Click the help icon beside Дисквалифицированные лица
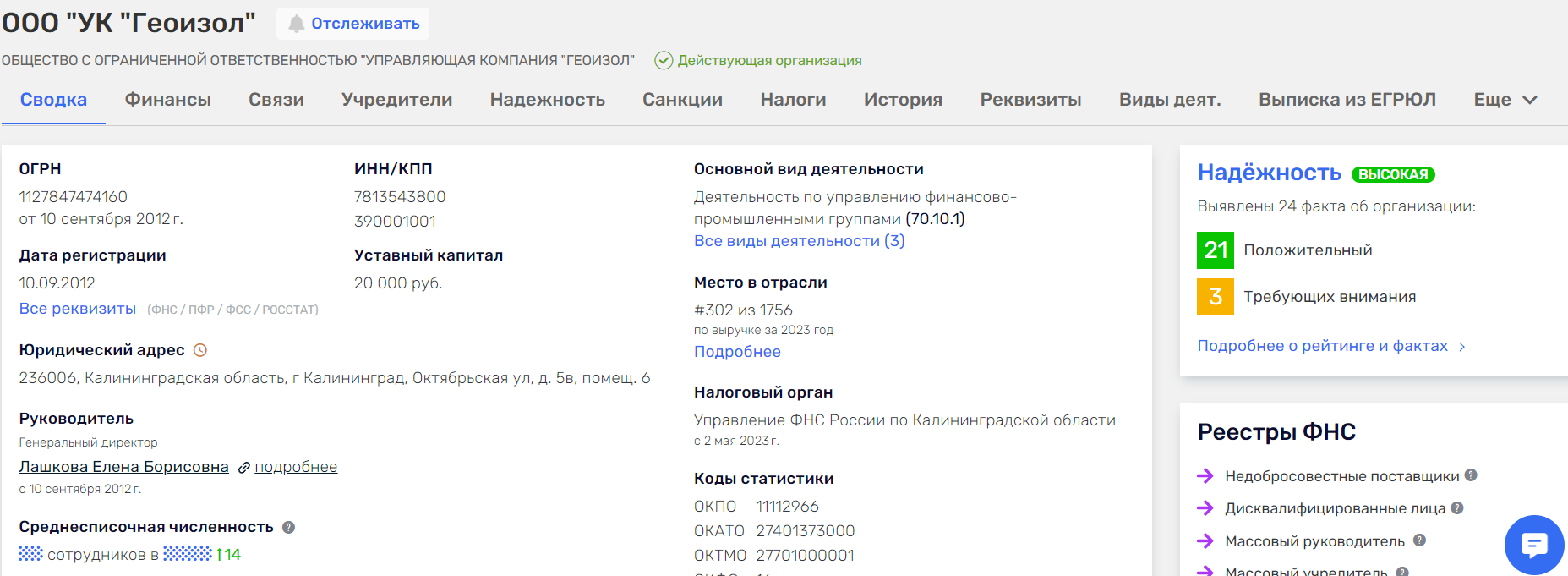Viewport: 1568px width, 576px height. click(1457, 507)
